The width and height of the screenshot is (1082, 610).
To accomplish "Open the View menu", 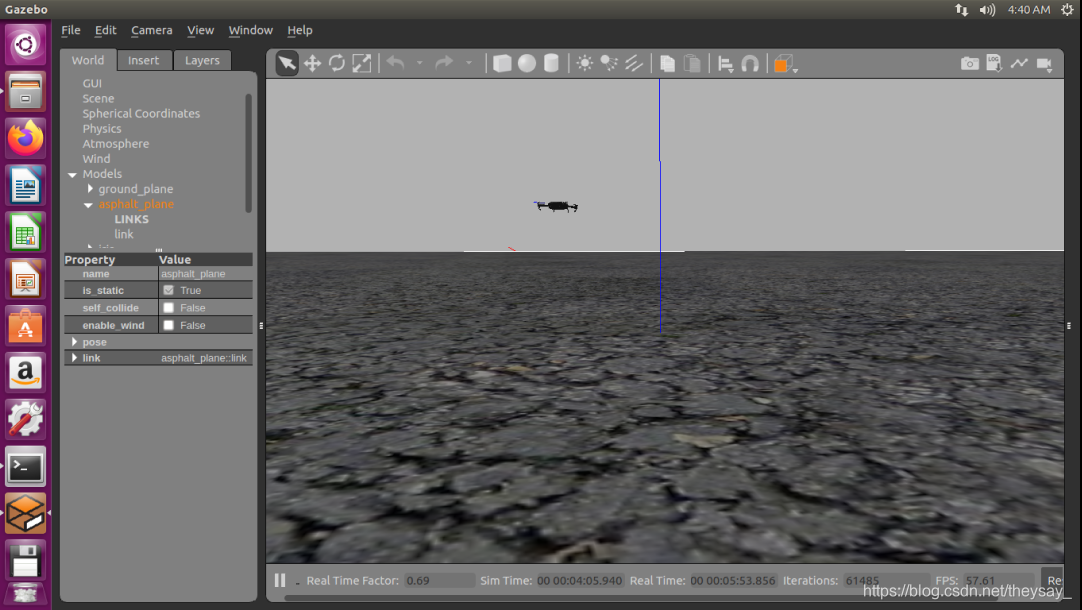I will pyautogui.click(x=200, y=30).
